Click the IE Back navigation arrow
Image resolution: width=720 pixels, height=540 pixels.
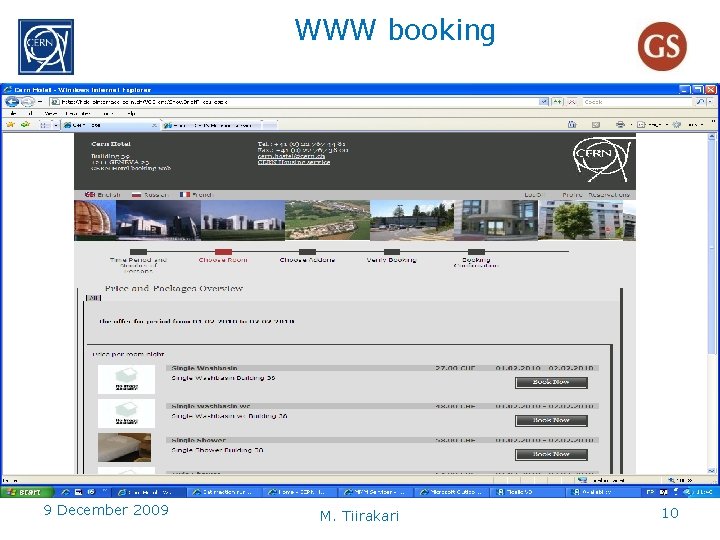[12, 102]
